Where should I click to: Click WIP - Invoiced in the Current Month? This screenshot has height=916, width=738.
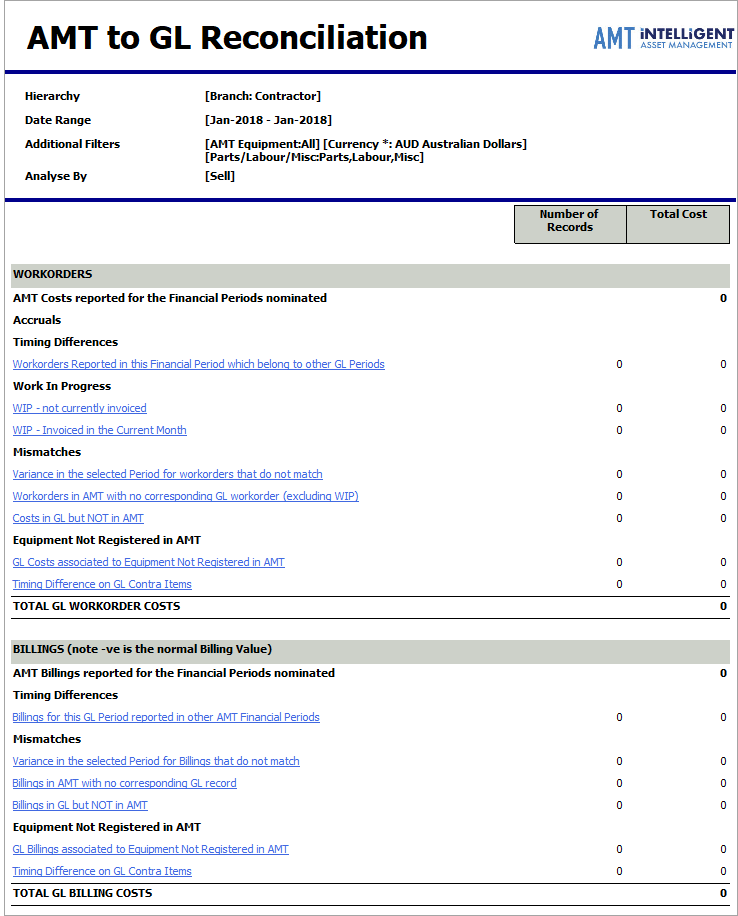(99, 430)
